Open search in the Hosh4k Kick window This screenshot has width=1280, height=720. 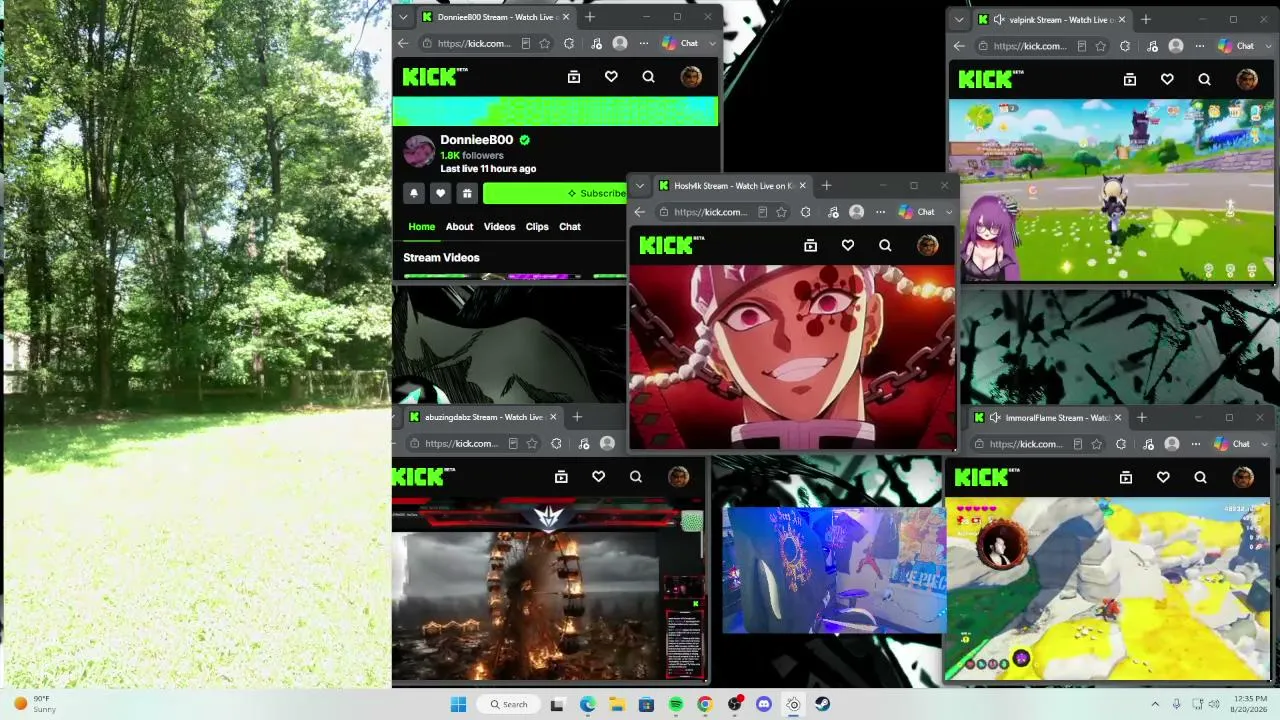[885, 245]
